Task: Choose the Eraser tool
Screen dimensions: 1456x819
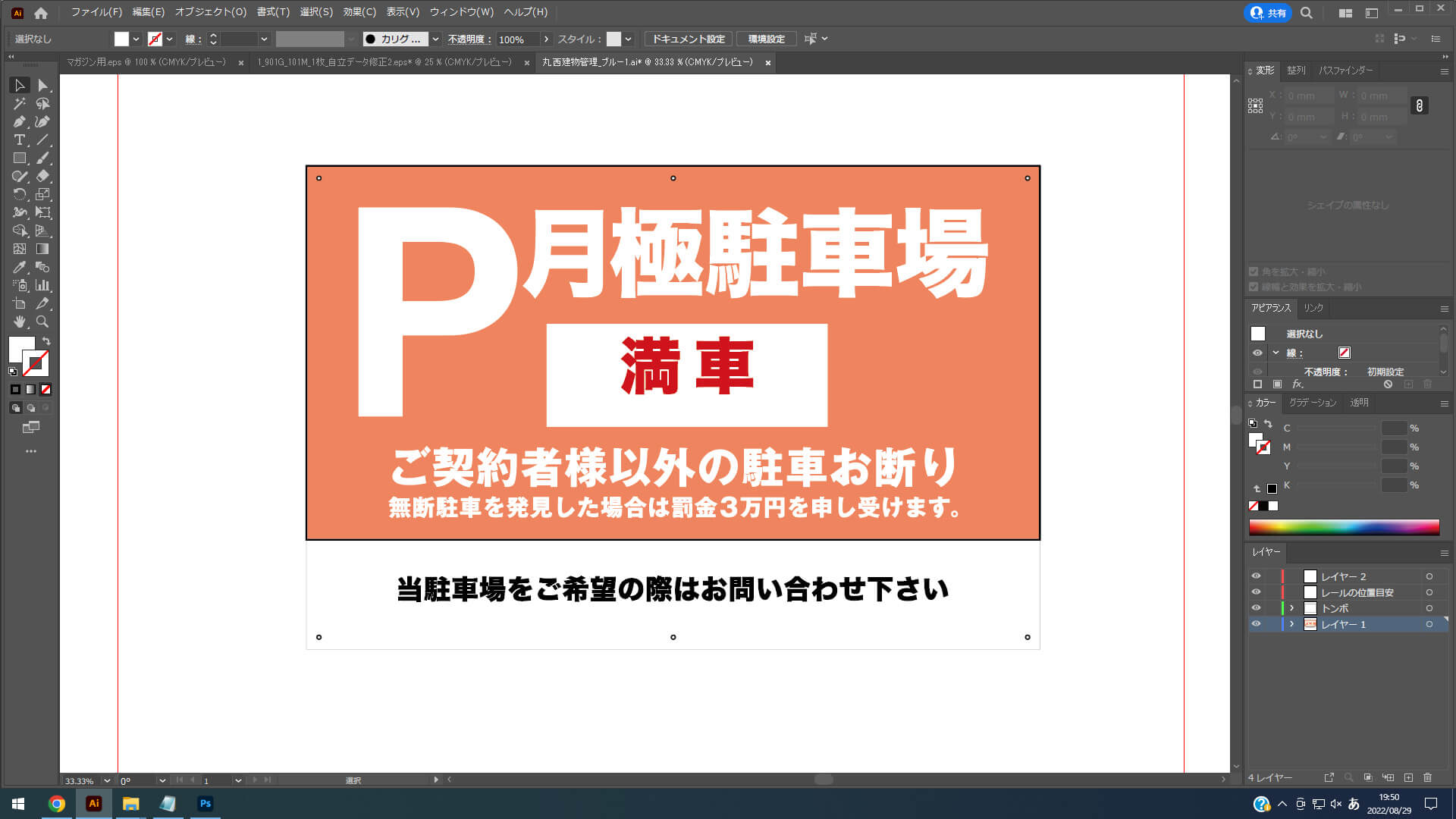Action: tap(42, 177)
